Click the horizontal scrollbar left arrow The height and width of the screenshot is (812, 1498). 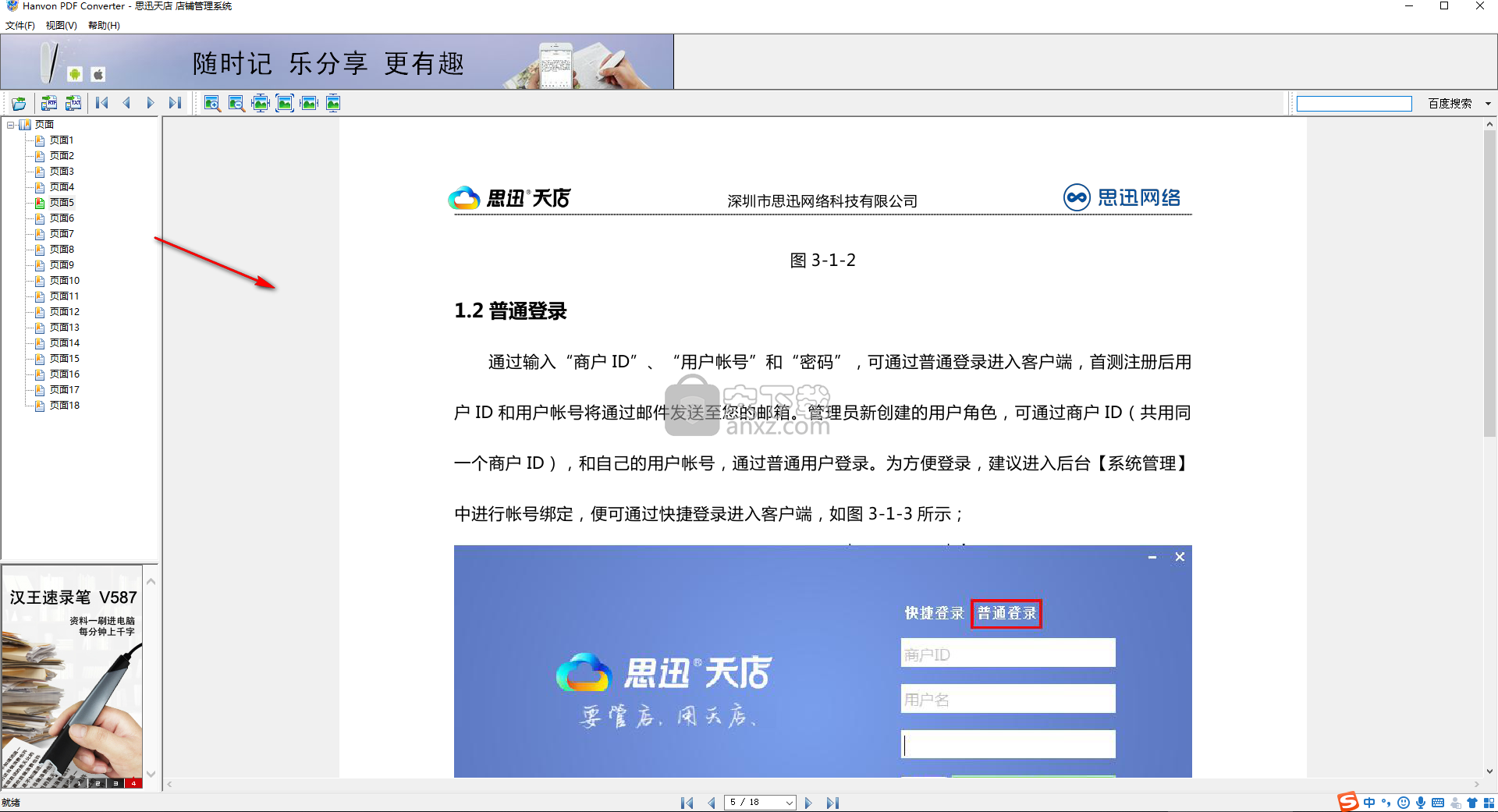[169, 785]
